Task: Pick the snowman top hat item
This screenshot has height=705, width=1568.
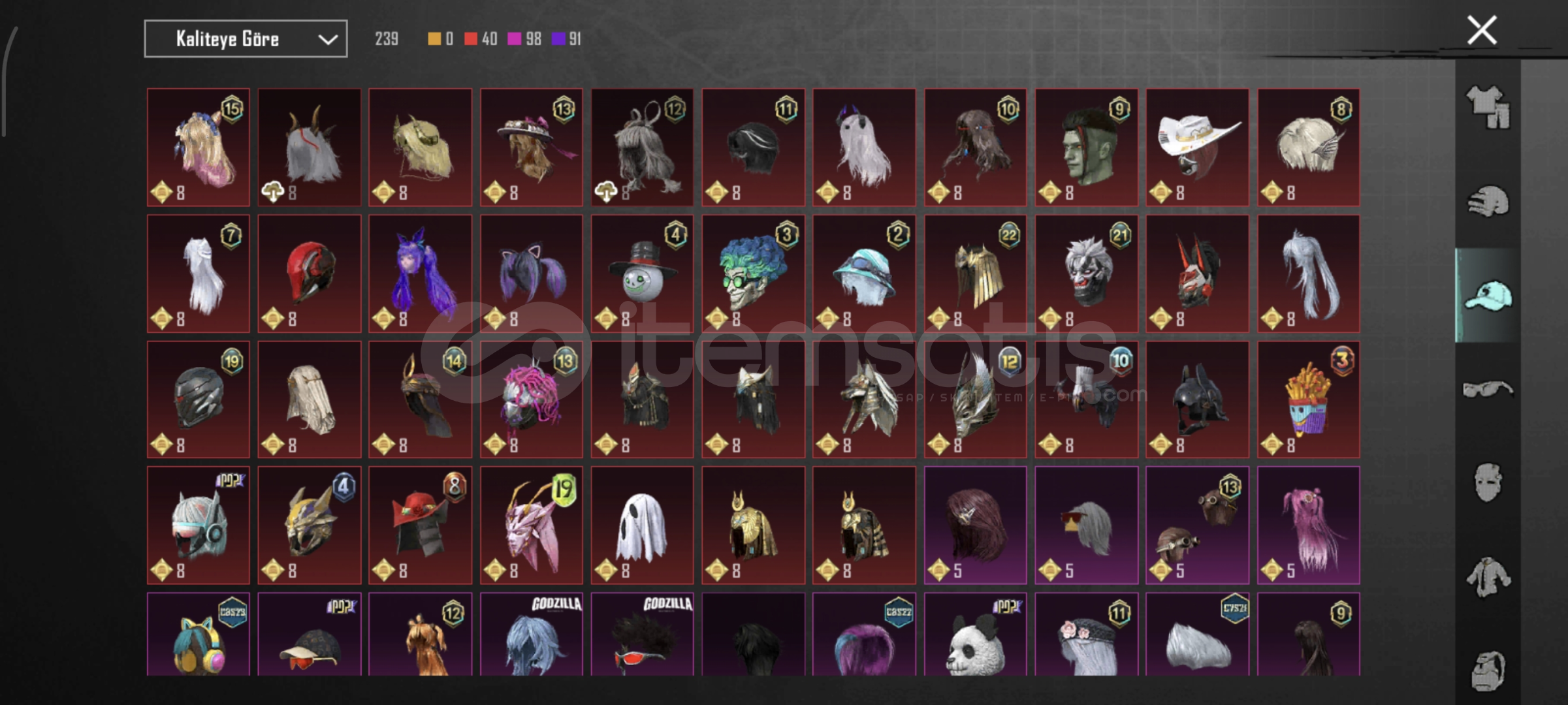Action: point(642,274)
